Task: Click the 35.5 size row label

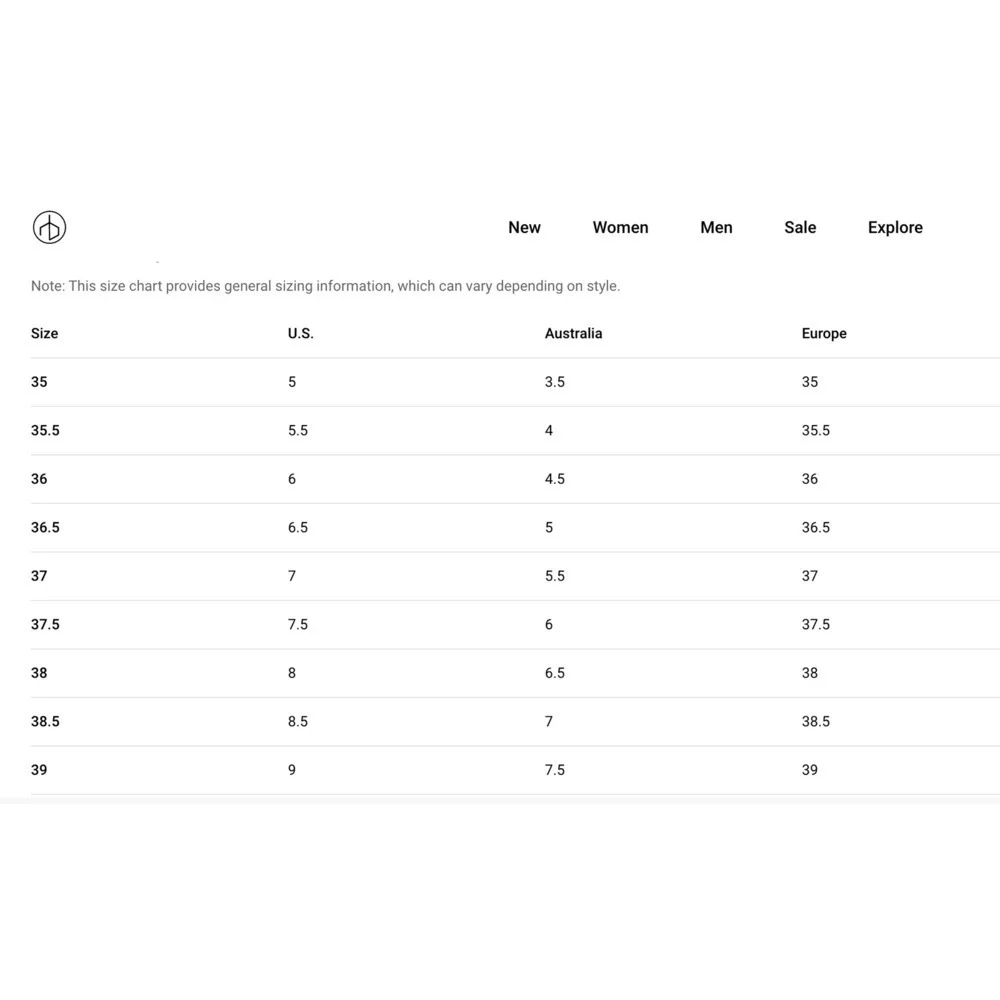Action: [x=45, y=430]
